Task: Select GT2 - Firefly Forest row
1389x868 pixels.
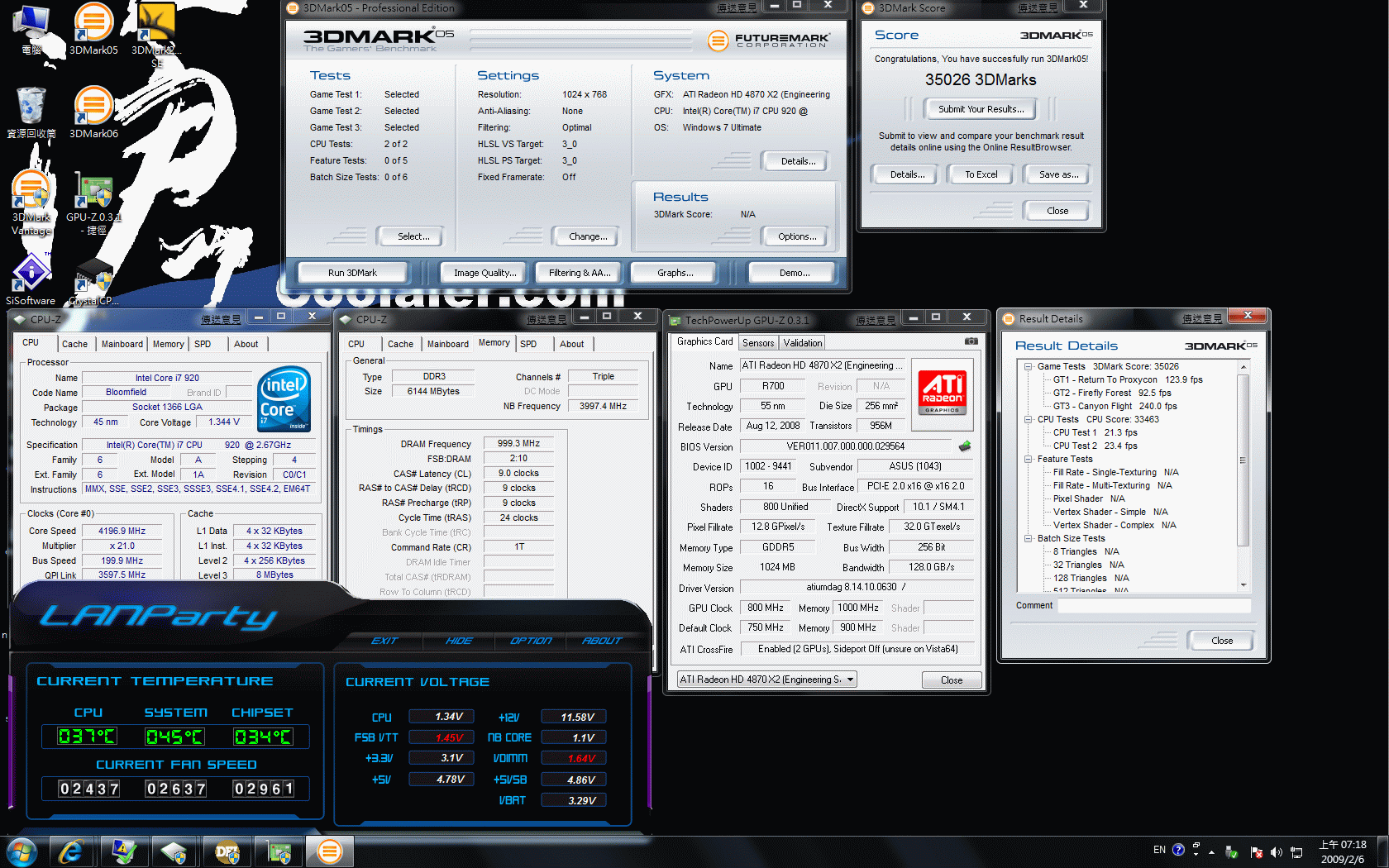Action: 1112,393
